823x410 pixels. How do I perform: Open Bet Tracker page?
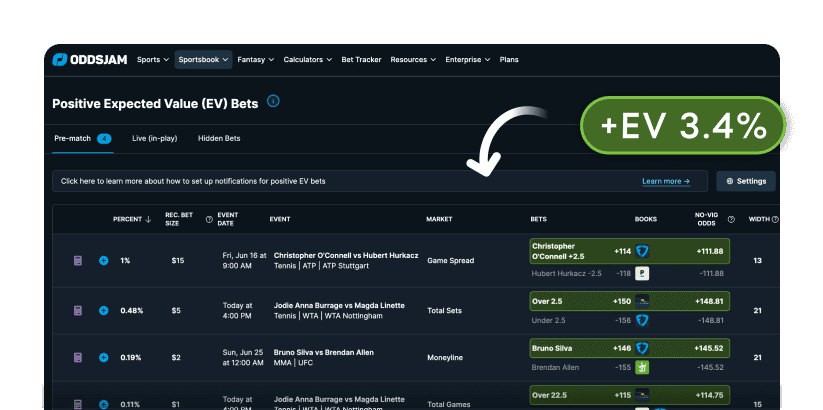pos(361,60)
